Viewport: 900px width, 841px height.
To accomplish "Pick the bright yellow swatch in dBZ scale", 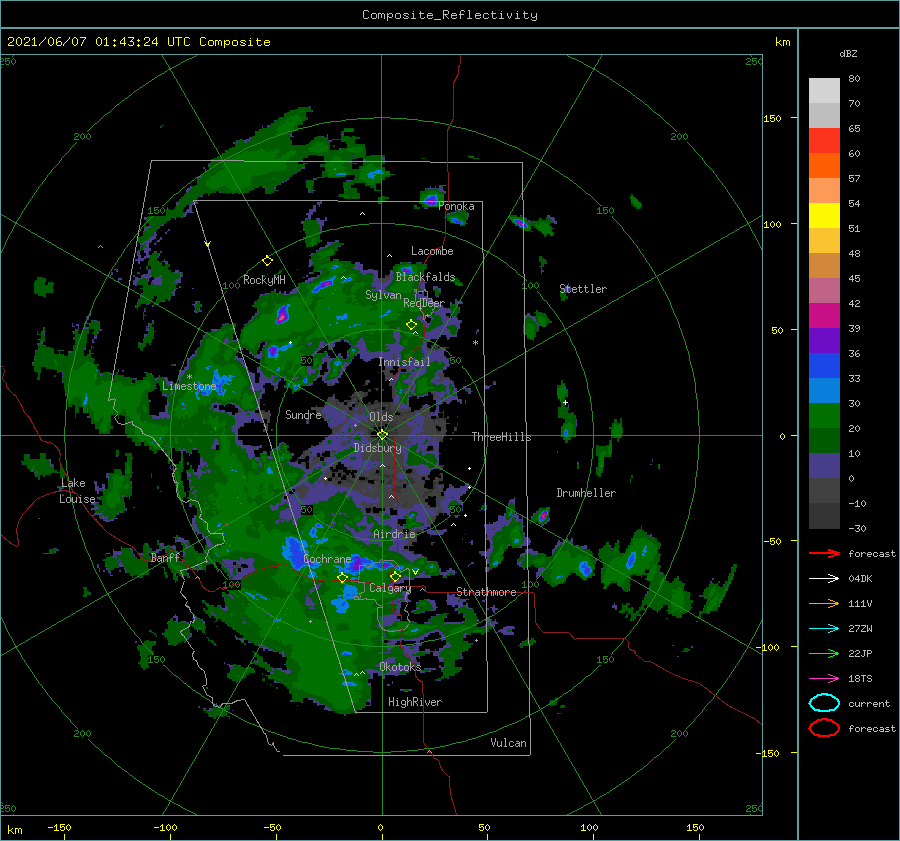I will coord(824,215).
